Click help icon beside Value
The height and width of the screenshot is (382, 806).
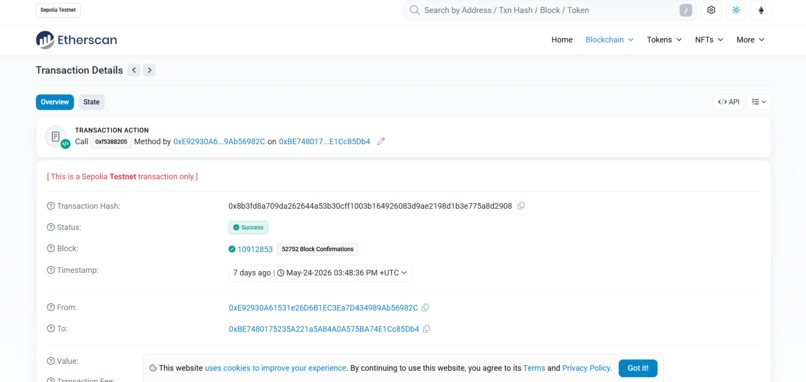(50, 361)
